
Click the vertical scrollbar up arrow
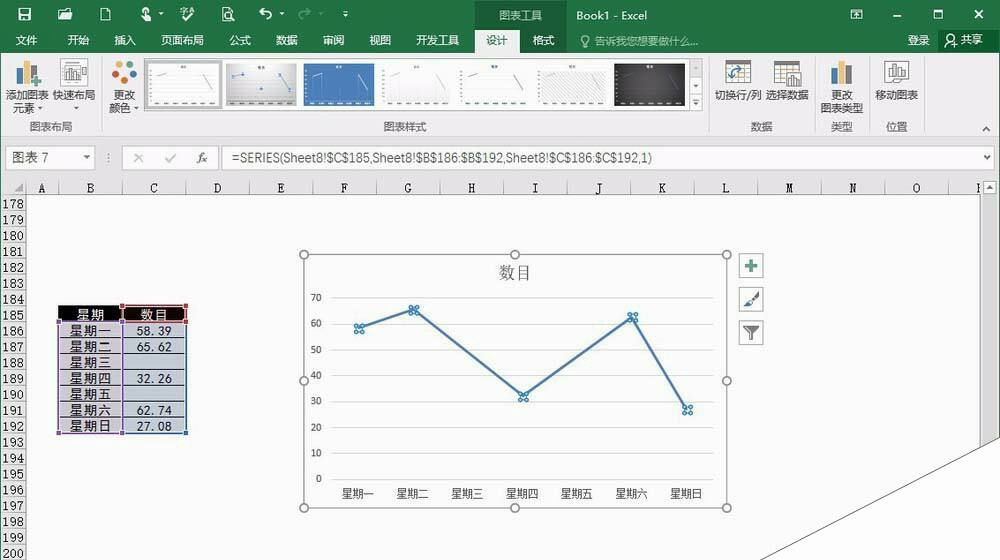(x=989, y=188)
